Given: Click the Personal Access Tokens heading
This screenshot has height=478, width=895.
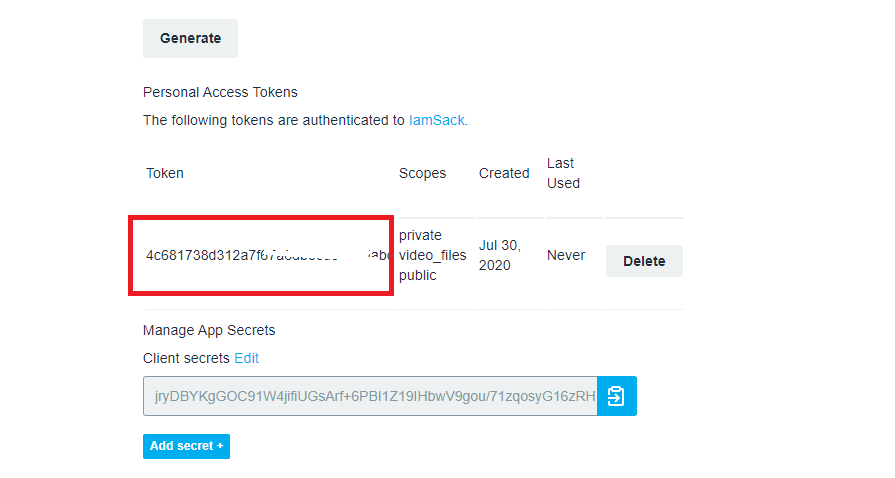Looking at the screenshot, I should 220,92.
